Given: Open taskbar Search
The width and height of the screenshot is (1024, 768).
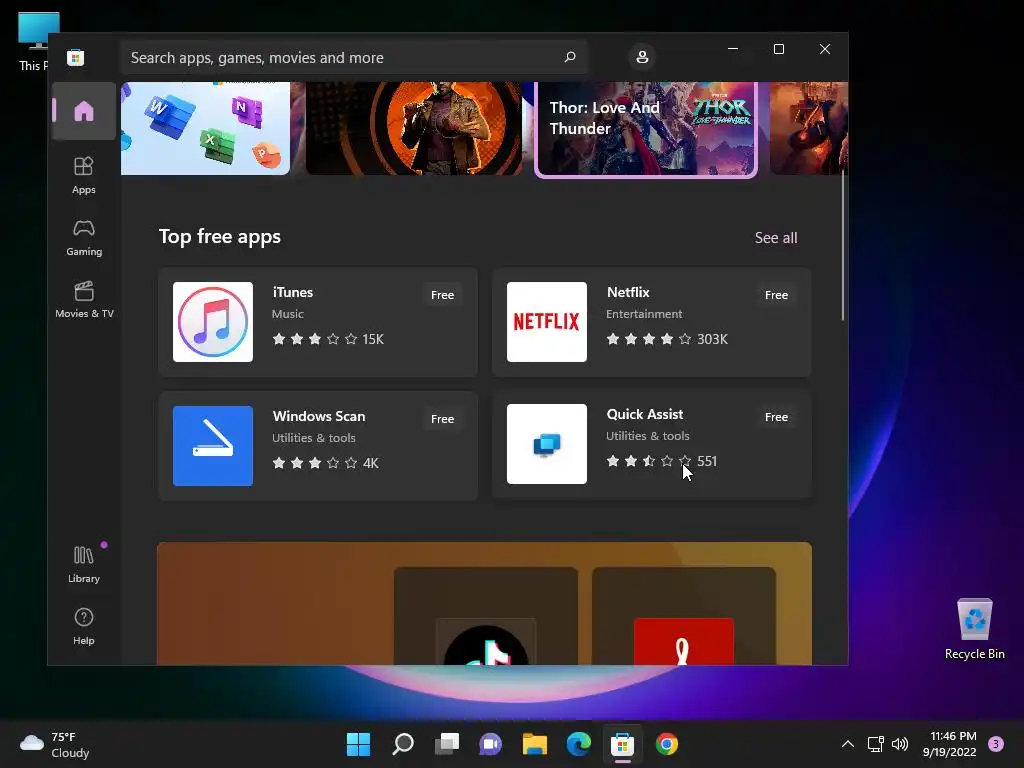Looking at the screenshot, I should [403, 744].
